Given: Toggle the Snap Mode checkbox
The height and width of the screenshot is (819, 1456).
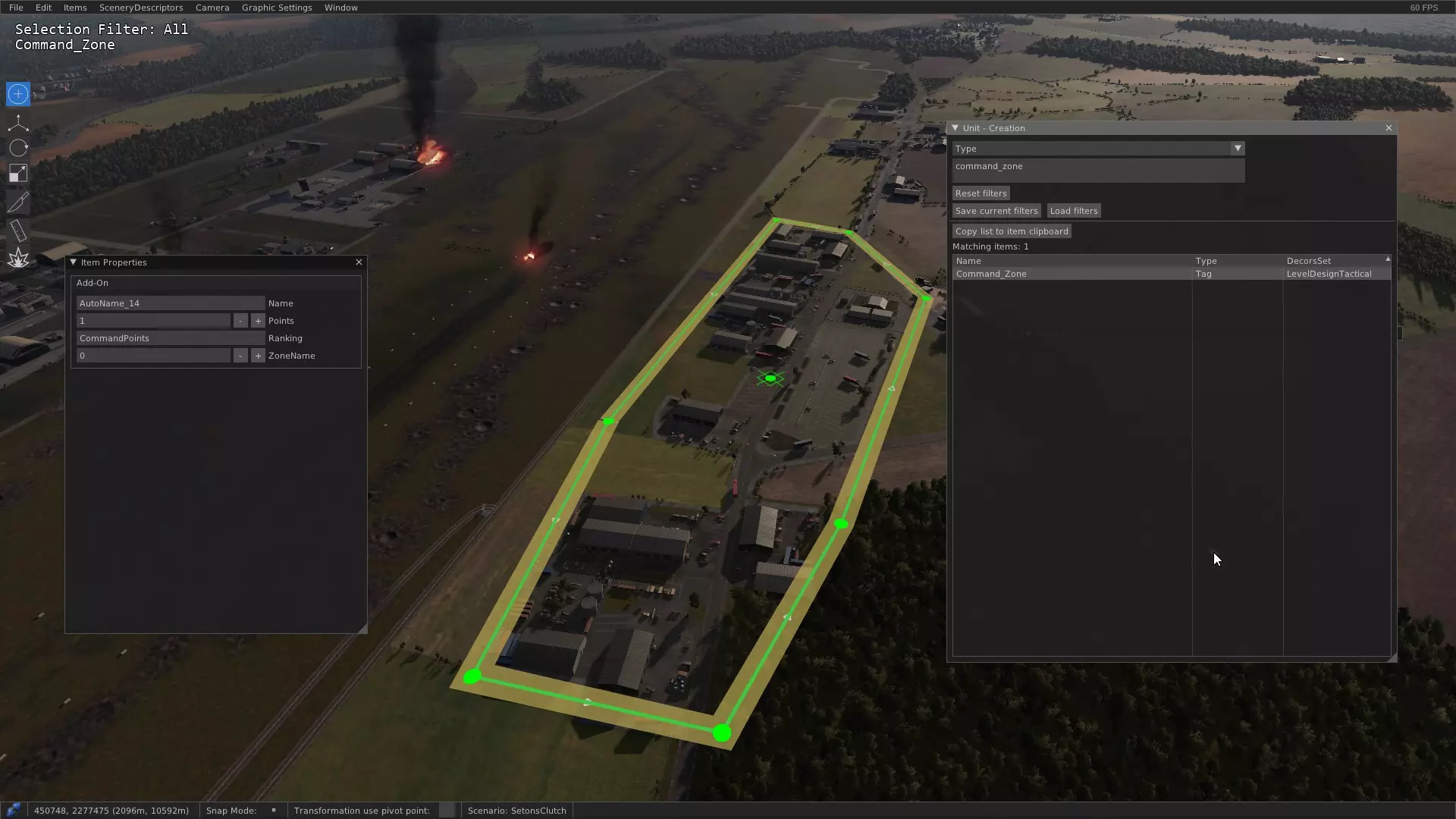Looking at the screenshot, I should [274, 810].
